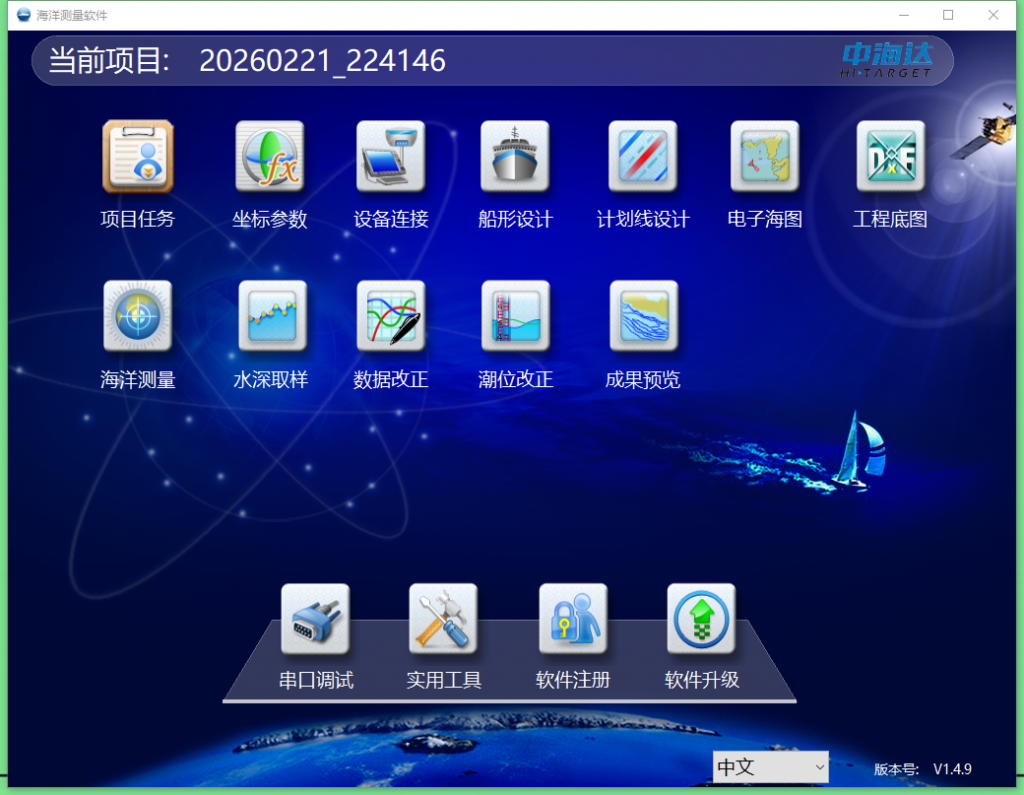Open 工程底图 DXF base map
This screenshot has height=795, width=1024.
890,157
